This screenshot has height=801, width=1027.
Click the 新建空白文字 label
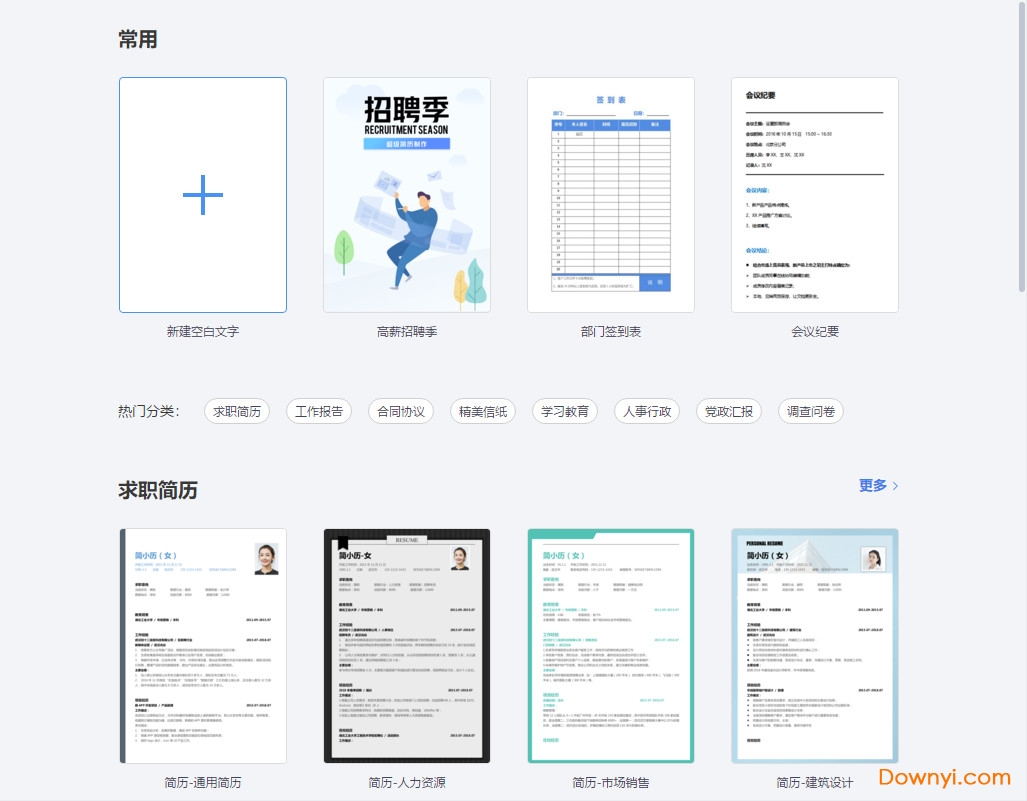pyautogui.click(x=203, y=331)
